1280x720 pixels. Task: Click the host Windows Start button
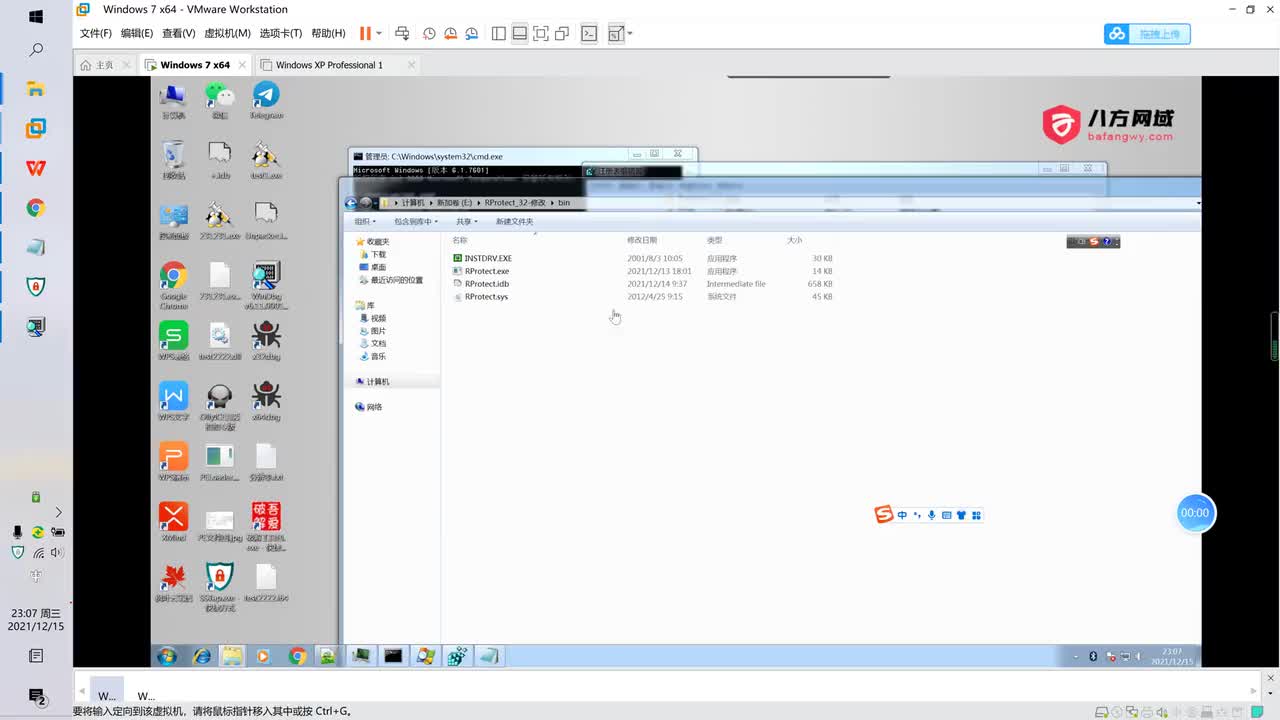pos(36,17)
